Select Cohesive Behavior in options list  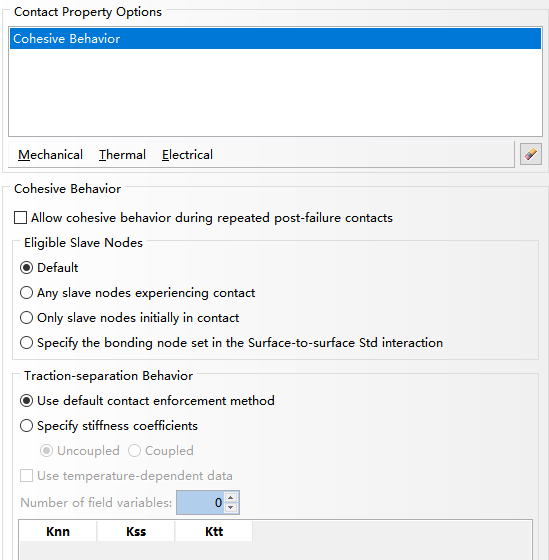pos(275,39)
